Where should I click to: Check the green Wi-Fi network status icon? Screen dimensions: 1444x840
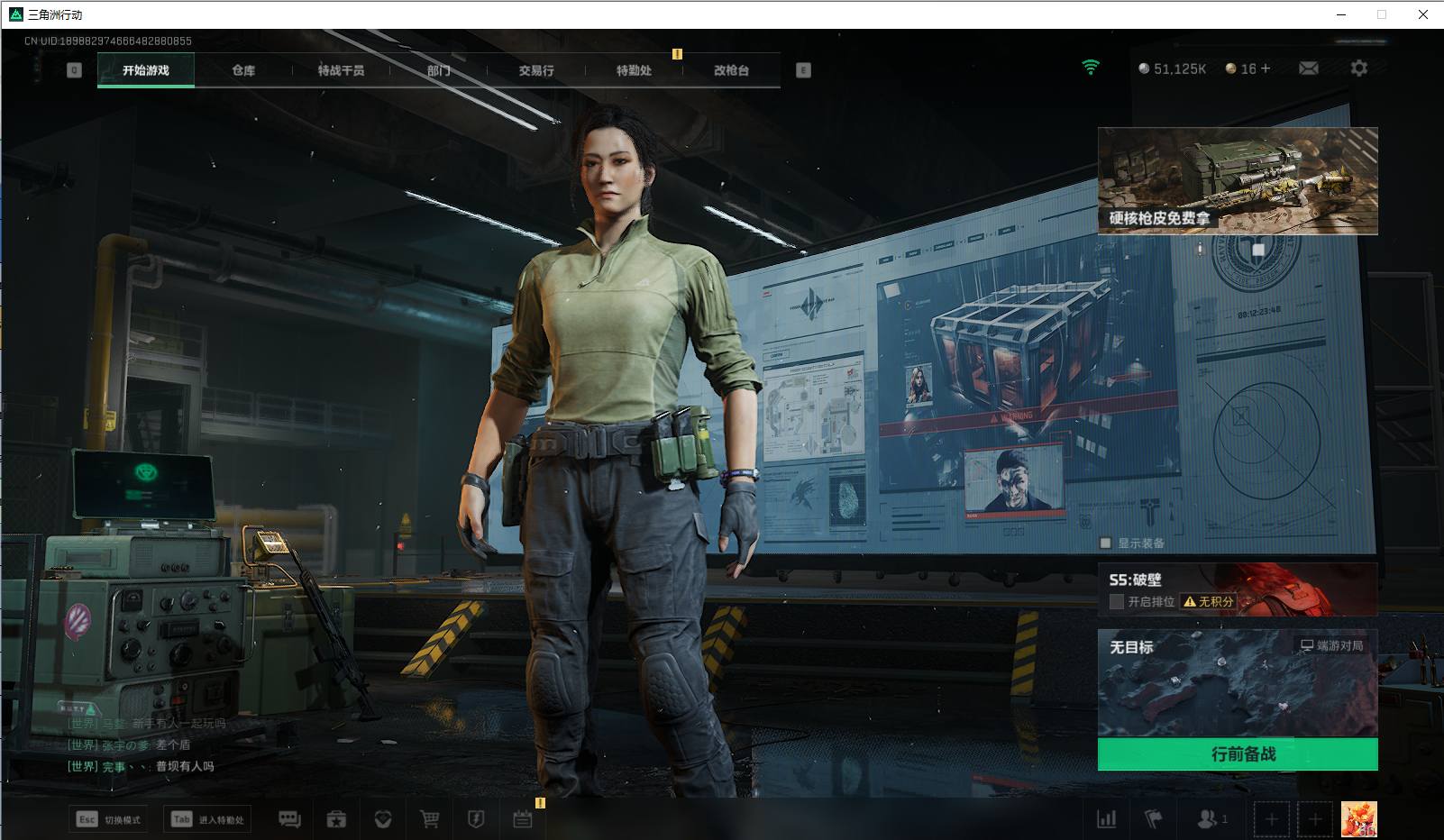point(1091,68)
